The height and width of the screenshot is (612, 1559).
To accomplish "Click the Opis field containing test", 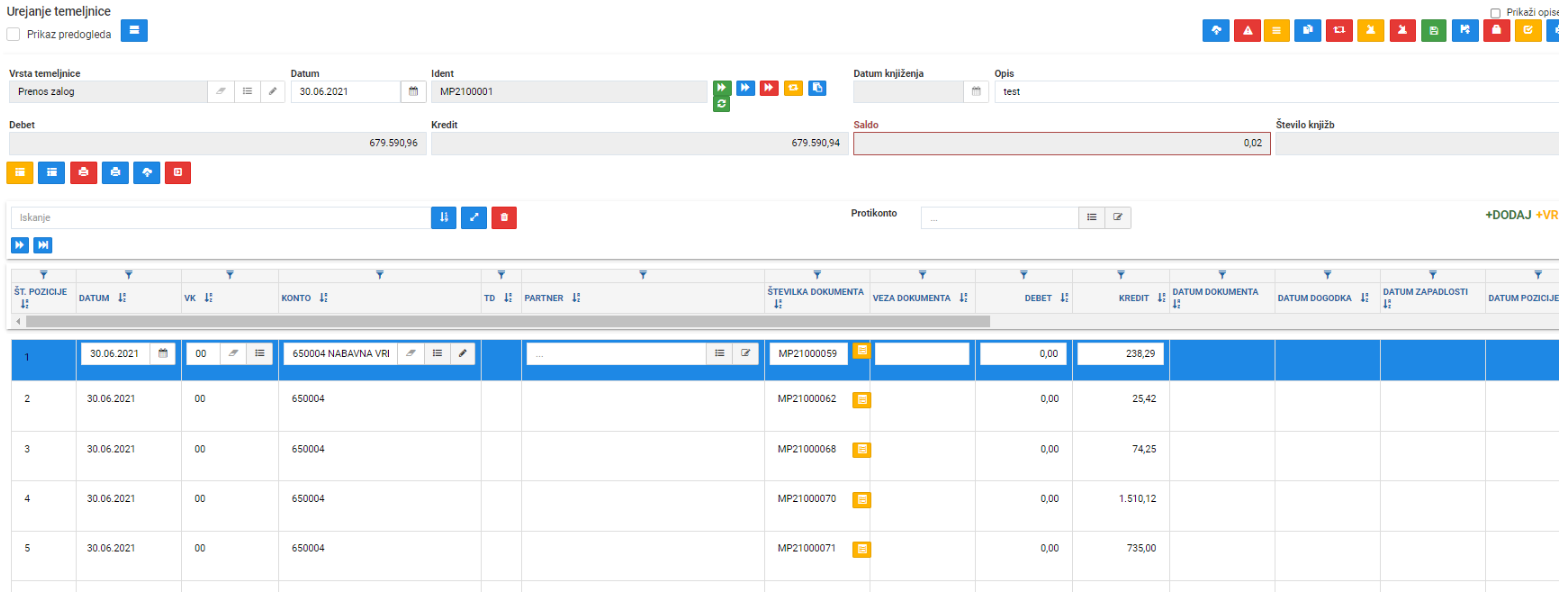I will pyautogui.click(x=1276, y=92).
